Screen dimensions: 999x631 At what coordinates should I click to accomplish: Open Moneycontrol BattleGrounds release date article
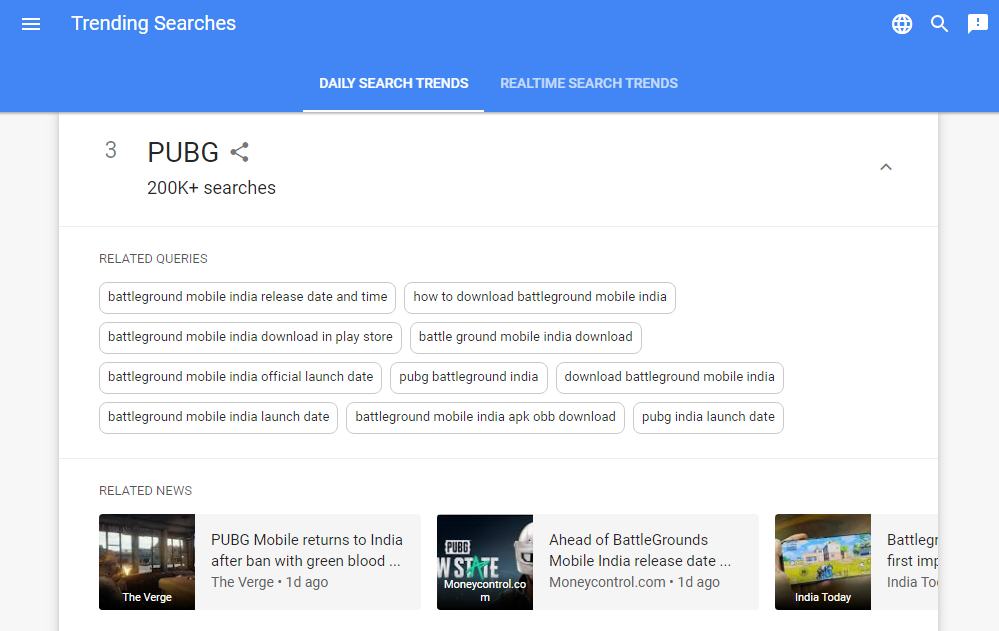tap(640, 550)
